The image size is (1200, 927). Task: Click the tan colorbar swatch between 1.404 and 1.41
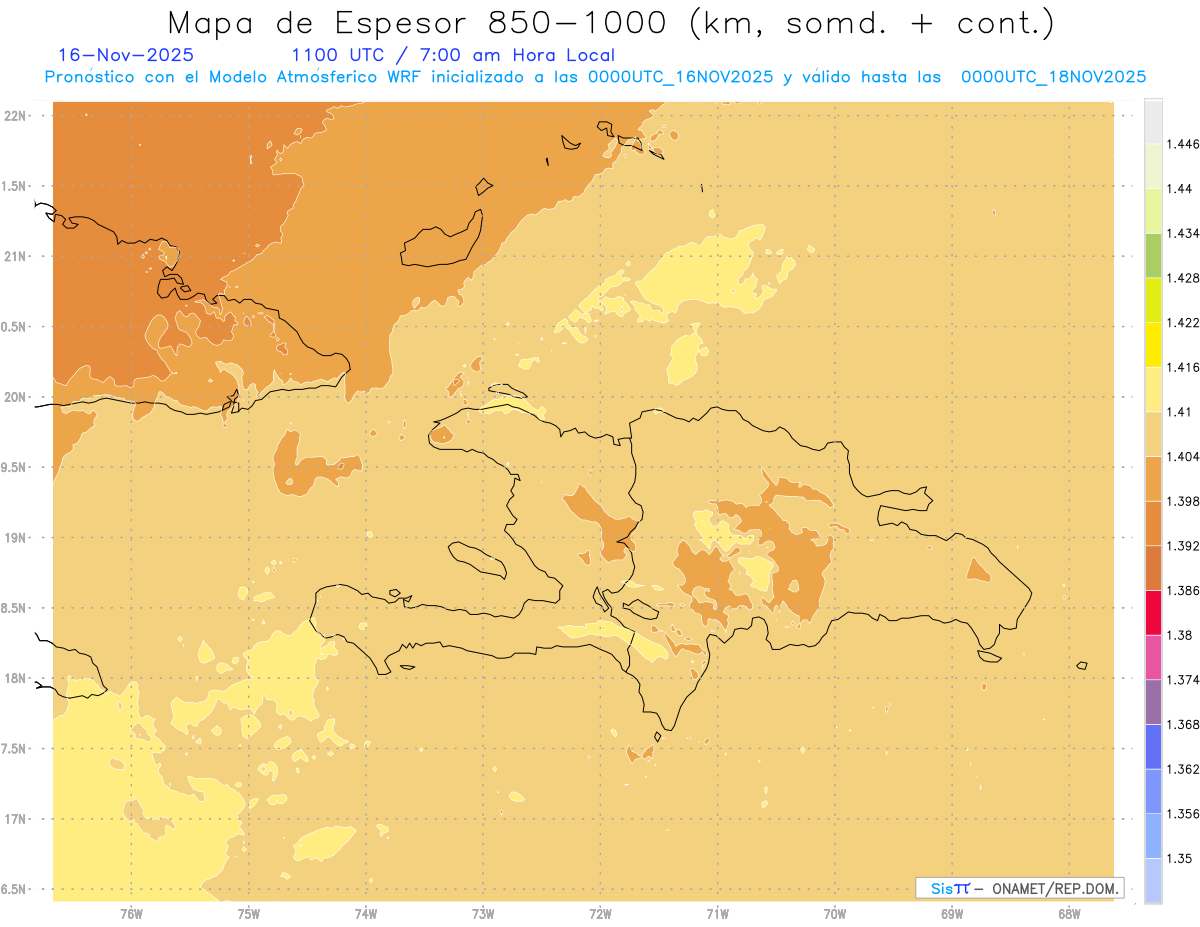1153,434
